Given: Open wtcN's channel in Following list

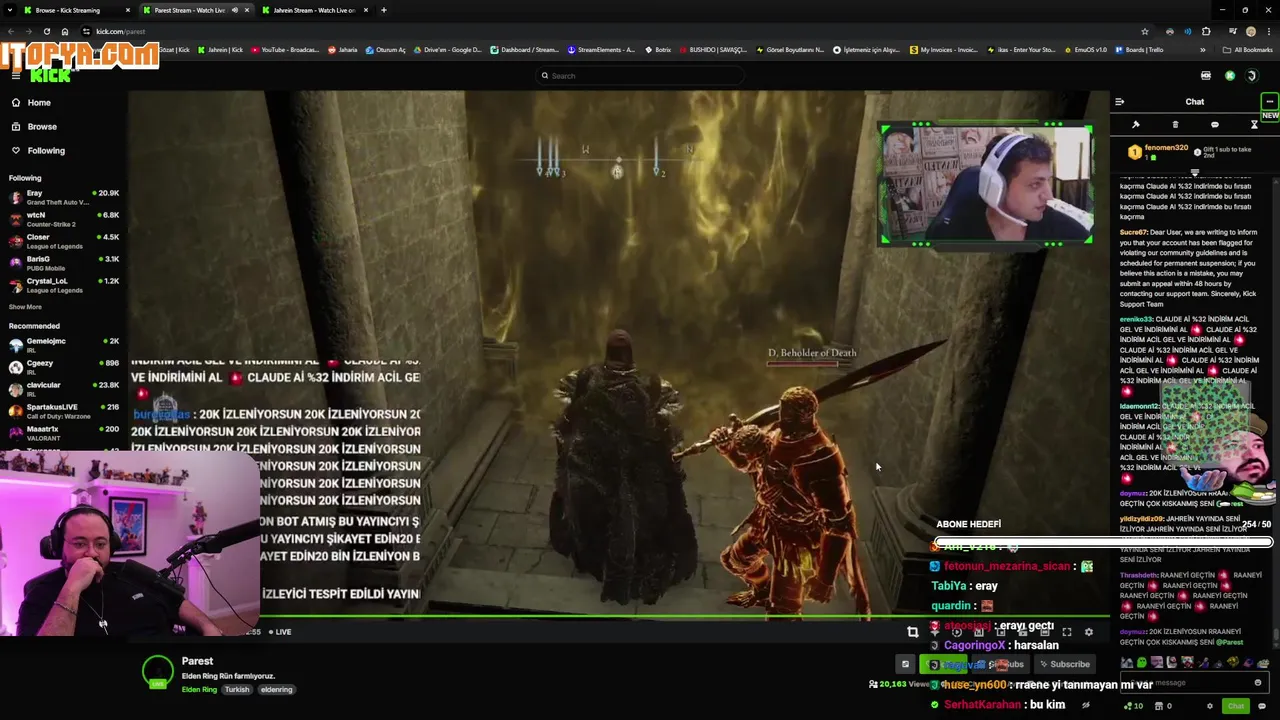Looking at the screenshot, I should pyautogui.click(x=63, y=219).
